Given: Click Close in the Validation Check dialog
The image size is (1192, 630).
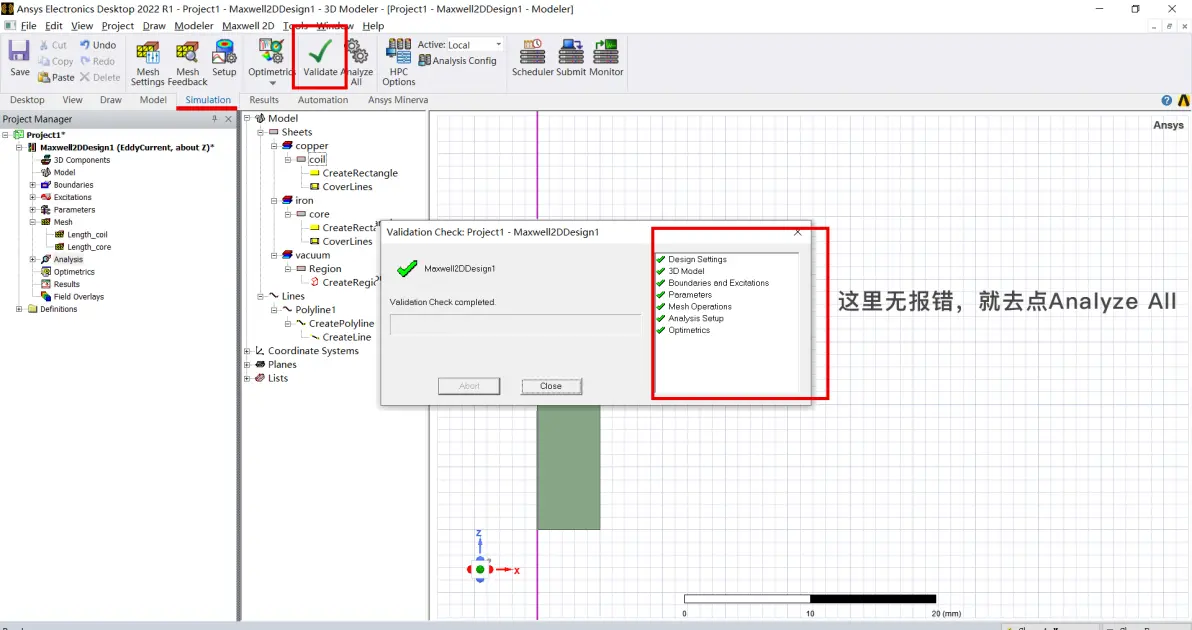Looking at the screenshot, I should 551,386.
